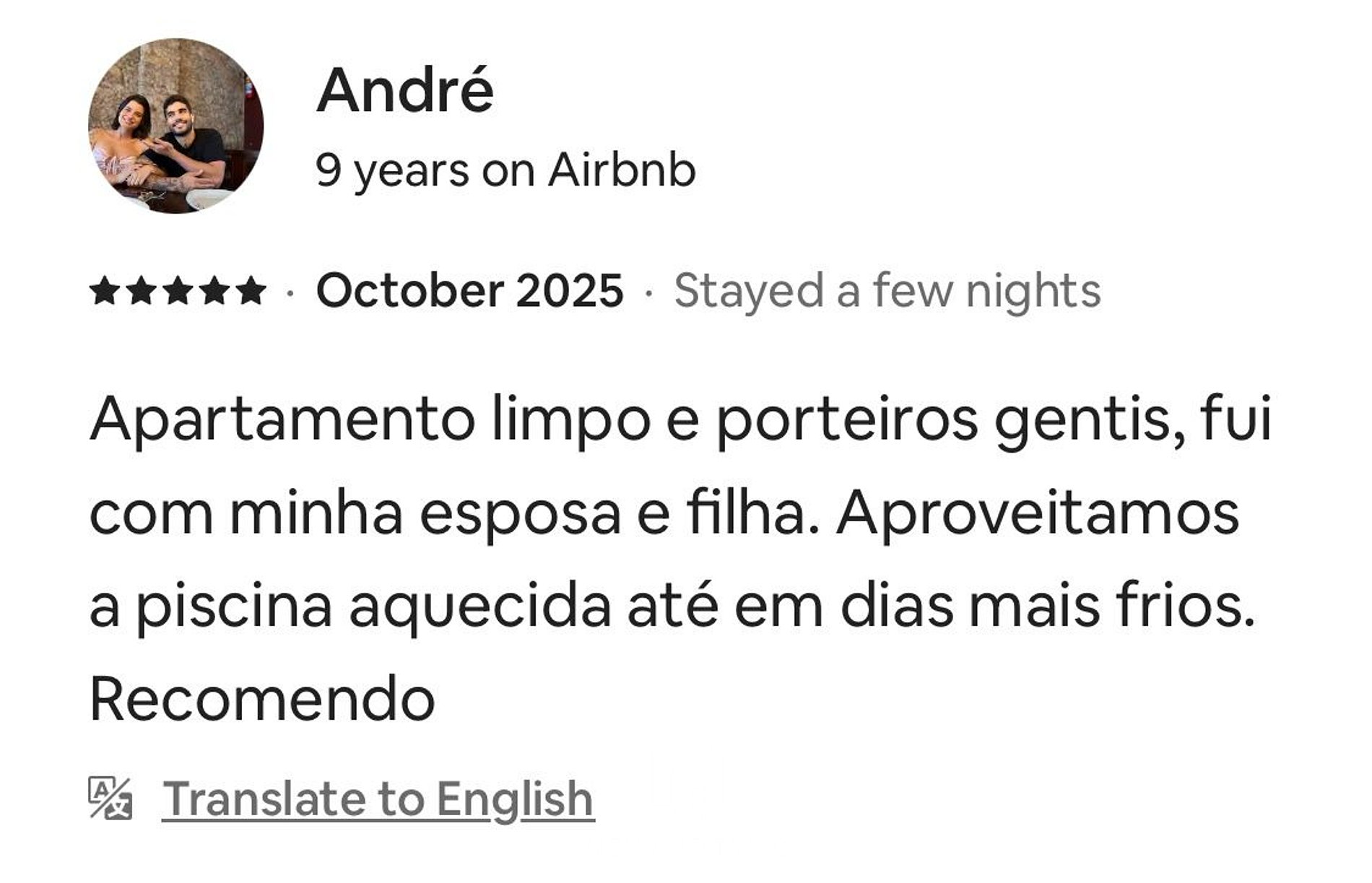The height and width of the screenshot is (883, 1372).
Task: Click the man in the profile photo
Action: coord(189,137)
